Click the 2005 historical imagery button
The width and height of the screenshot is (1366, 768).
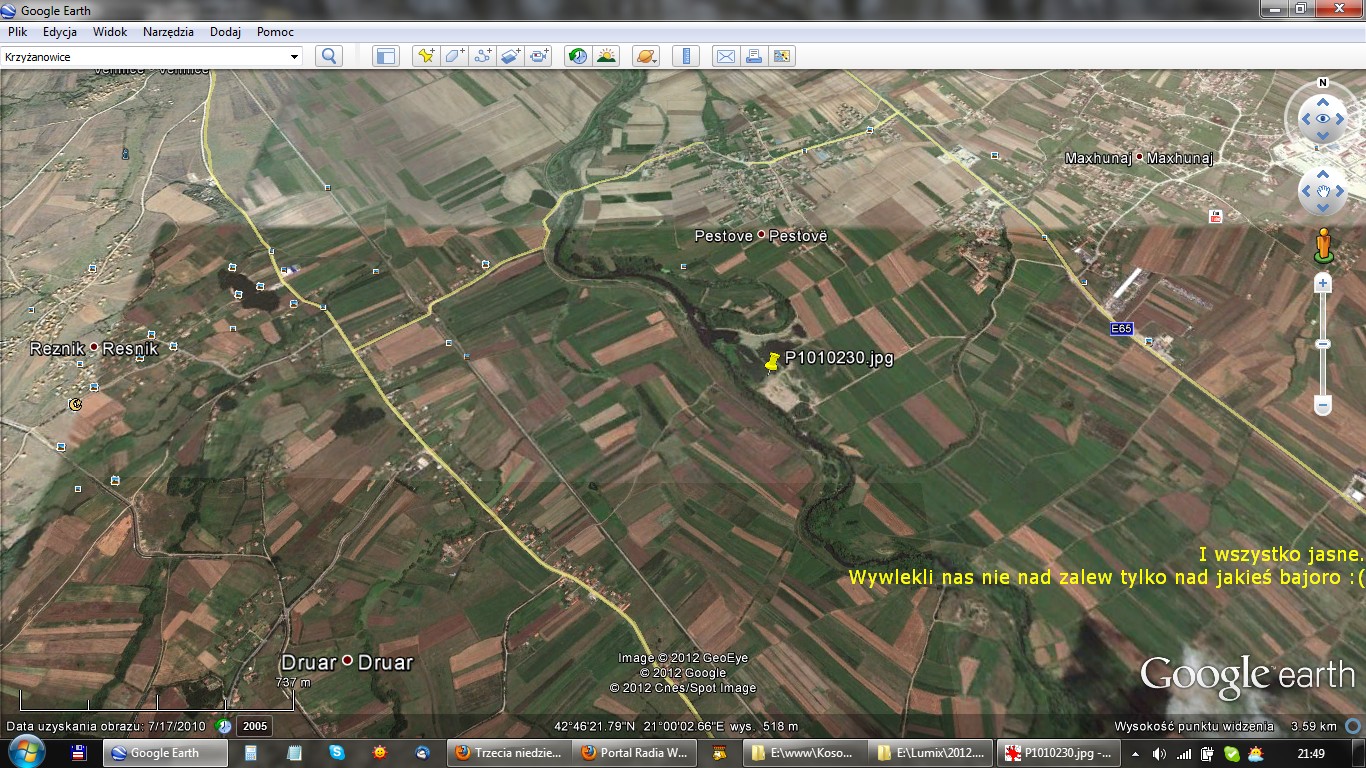254,727
